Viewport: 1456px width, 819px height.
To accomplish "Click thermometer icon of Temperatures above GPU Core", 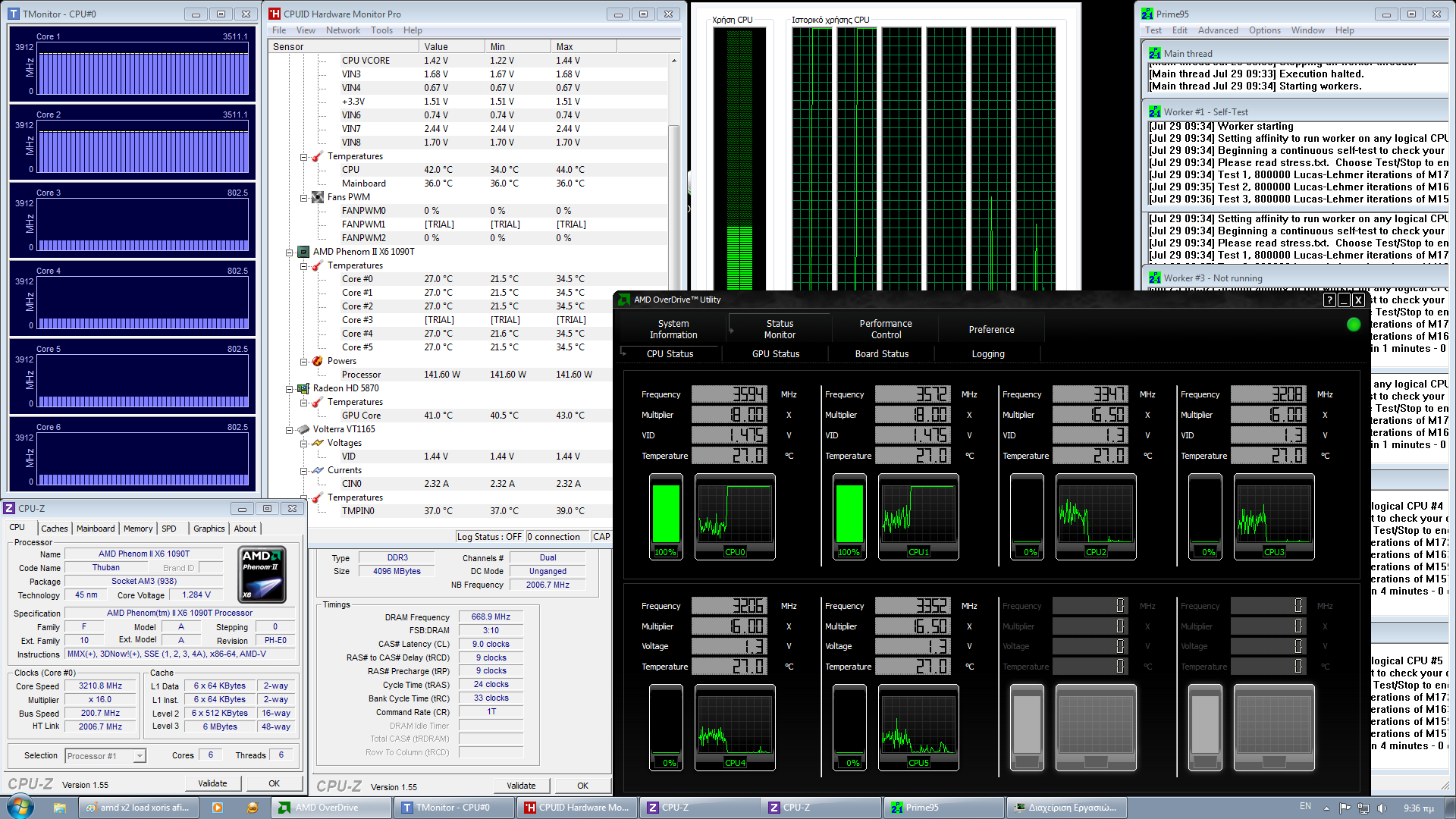I will [x=318, y=402].
